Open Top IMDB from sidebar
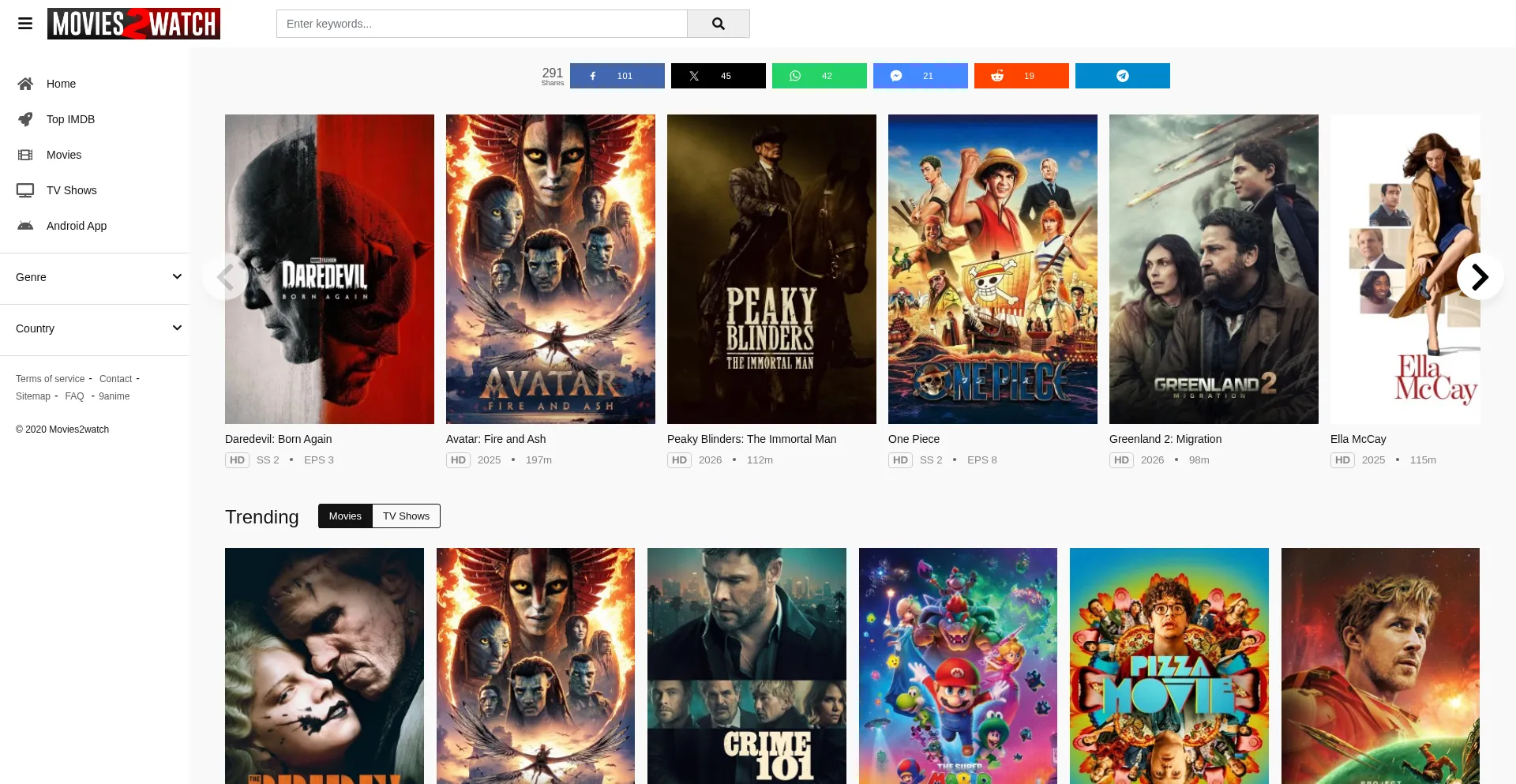 [70, 119]
